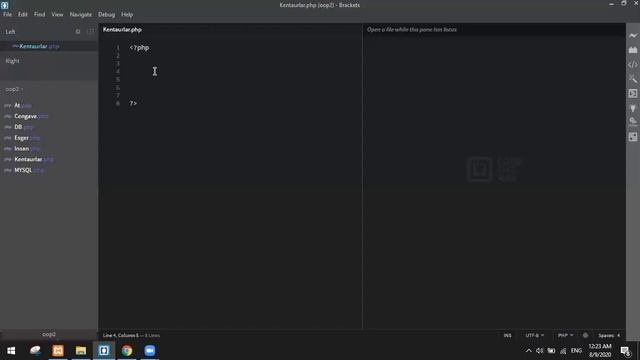Screen dimensions: 640x360
Task: Open the Windows notification center
Action: tap(625, 351)
